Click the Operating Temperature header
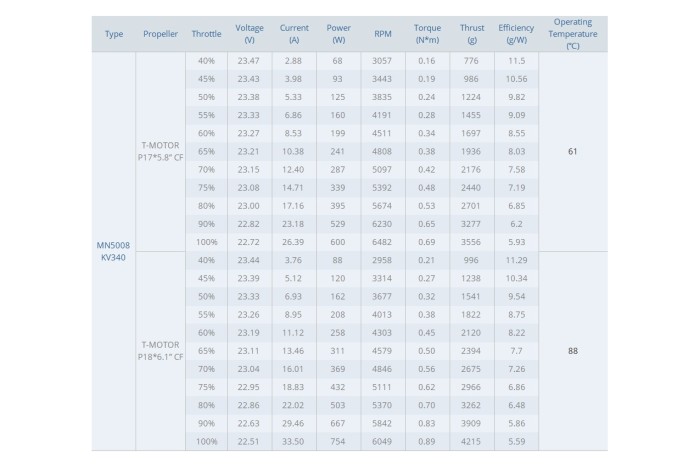 [x=573, y=34]
